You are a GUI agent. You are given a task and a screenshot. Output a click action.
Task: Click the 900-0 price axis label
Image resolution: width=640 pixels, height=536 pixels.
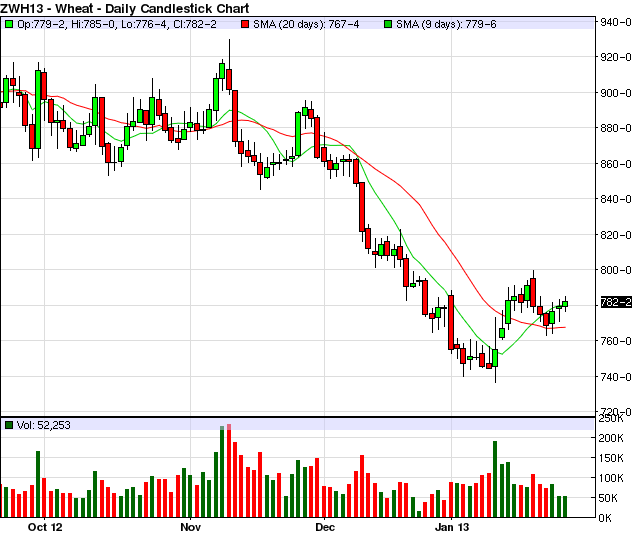(x=616, y=93)
